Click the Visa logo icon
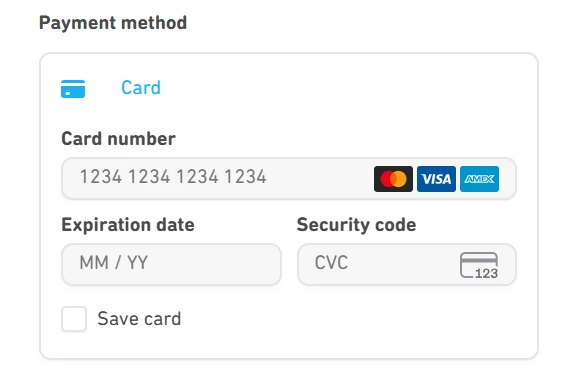The image size is (563, 377). pos(436,179)
